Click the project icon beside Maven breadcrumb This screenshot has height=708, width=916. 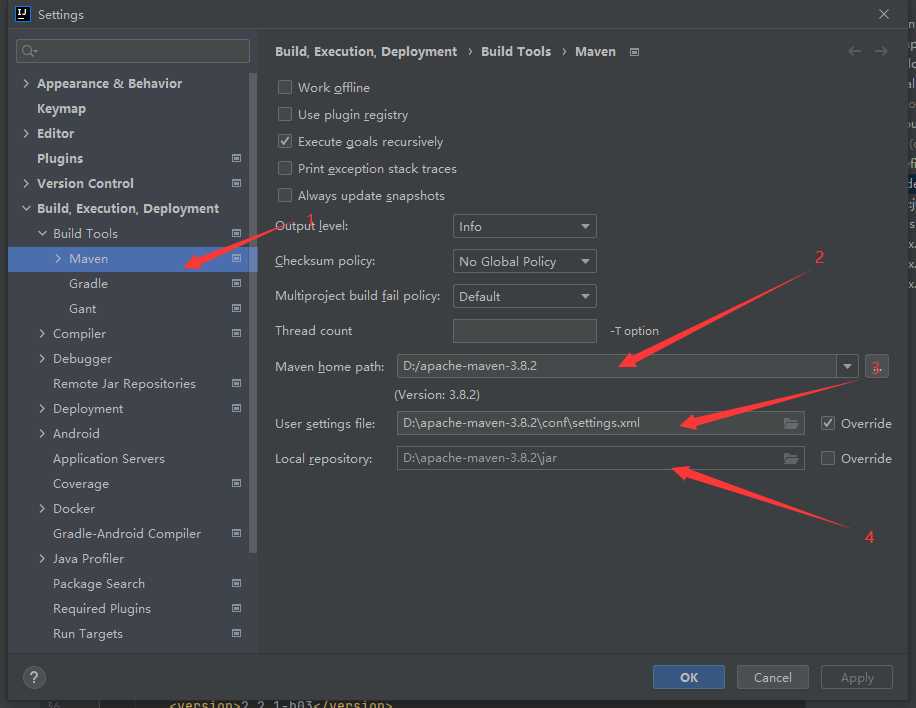click(634, 52)
